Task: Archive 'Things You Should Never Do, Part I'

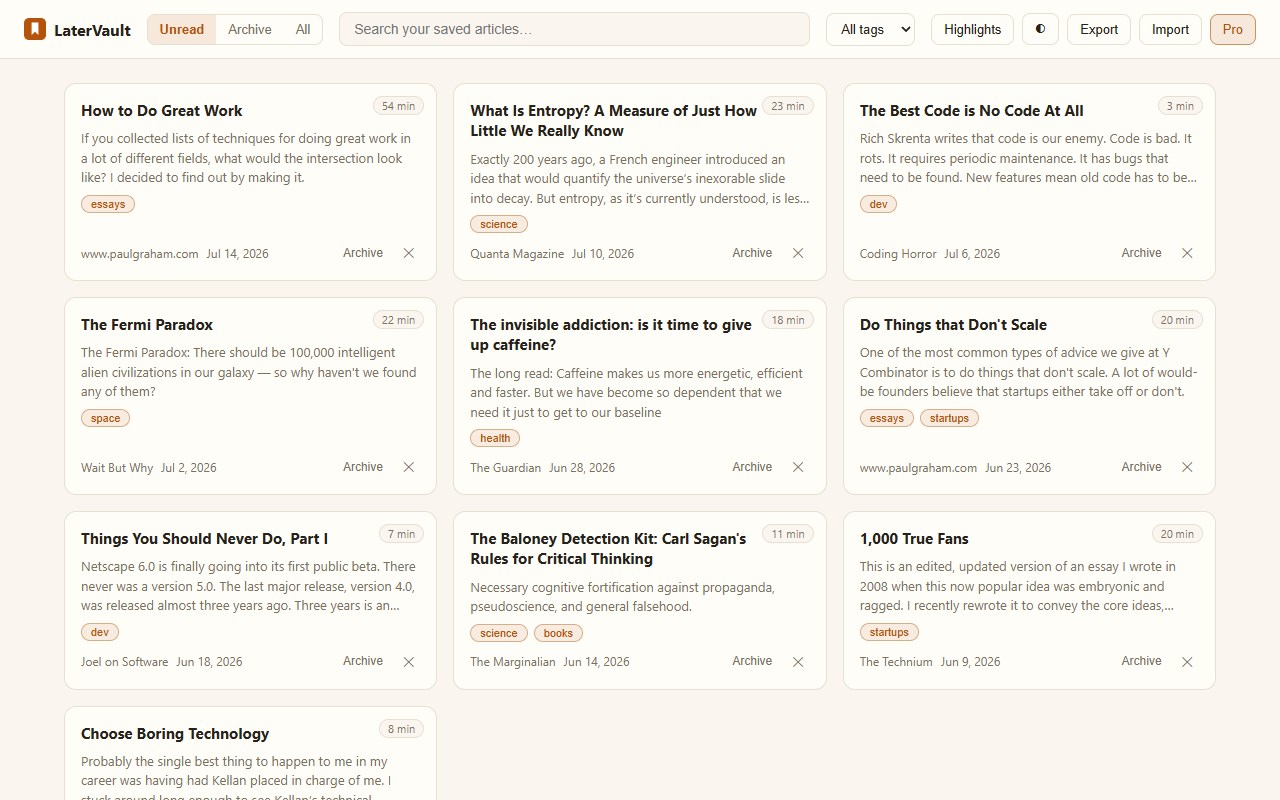Action: click(363, 661)
